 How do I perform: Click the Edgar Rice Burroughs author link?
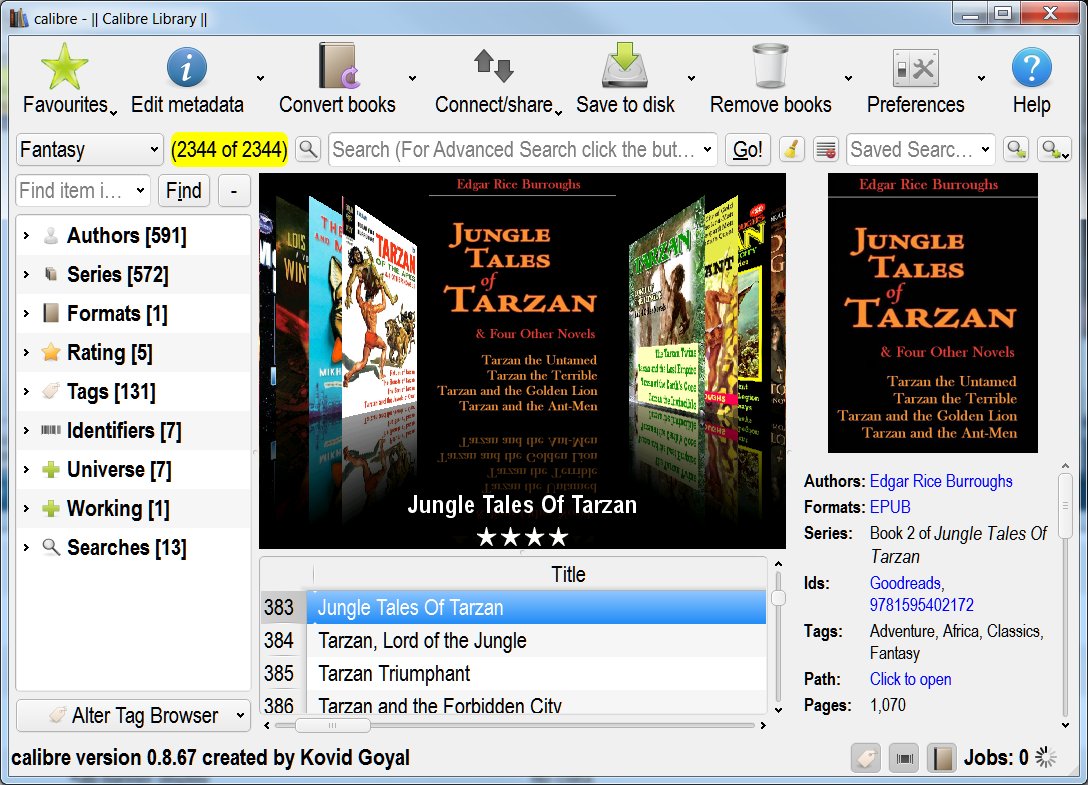[x=940, y=481]
